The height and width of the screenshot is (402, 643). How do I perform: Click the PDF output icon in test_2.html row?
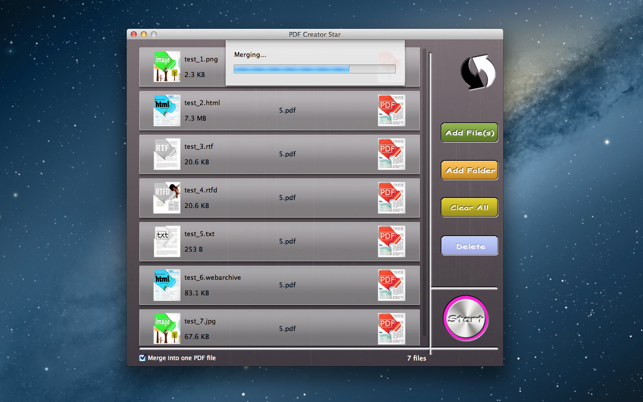[x=392, y=110]
